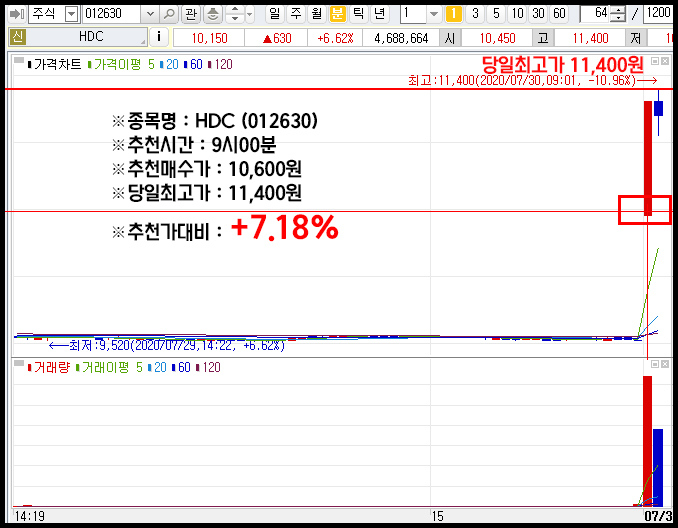Switch chart to monthly 월 period
Image resolution: width=678 pixels, height=528 pixels.
pos(317,14)
